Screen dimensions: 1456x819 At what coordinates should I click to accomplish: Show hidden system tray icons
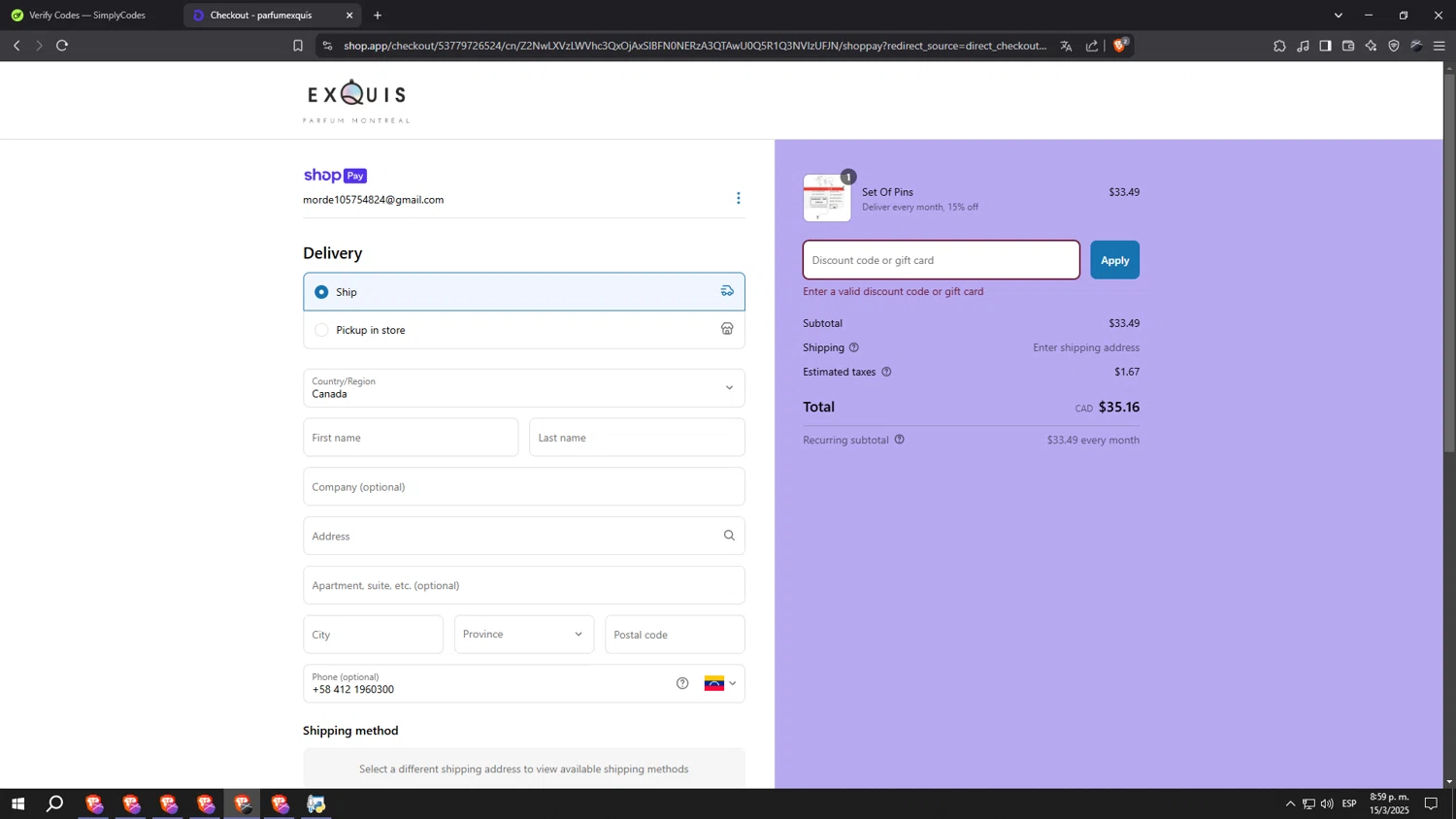(x=1290, y=803)
